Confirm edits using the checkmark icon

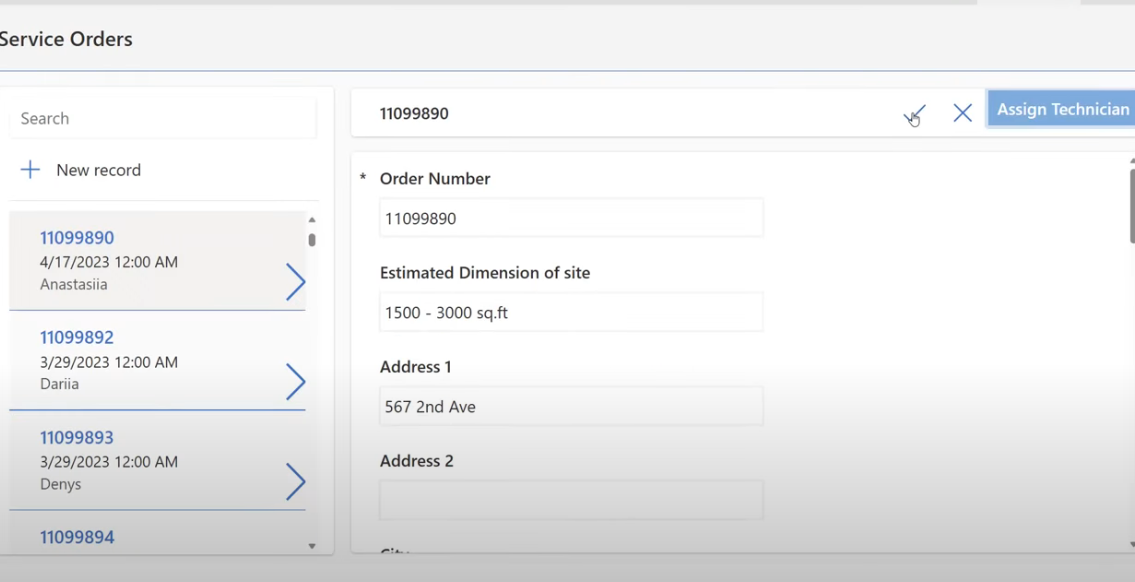tap(913, 113)
